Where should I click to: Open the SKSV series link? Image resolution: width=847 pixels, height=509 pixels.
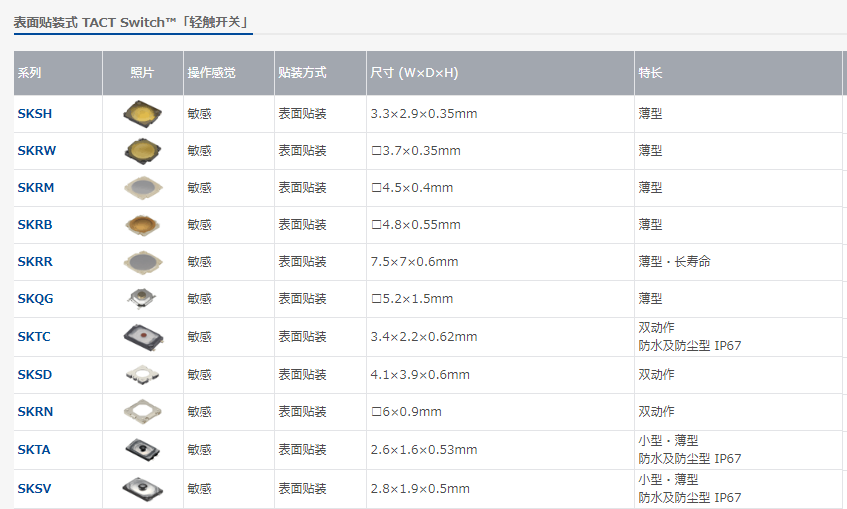pos(34,489)
